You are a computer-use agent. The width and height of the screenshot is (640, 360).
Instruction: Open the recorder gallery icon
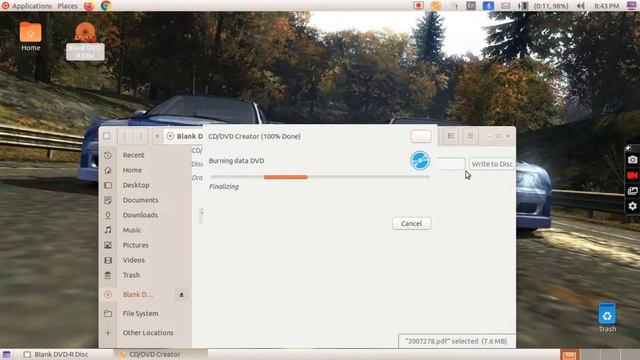[632, 191]
